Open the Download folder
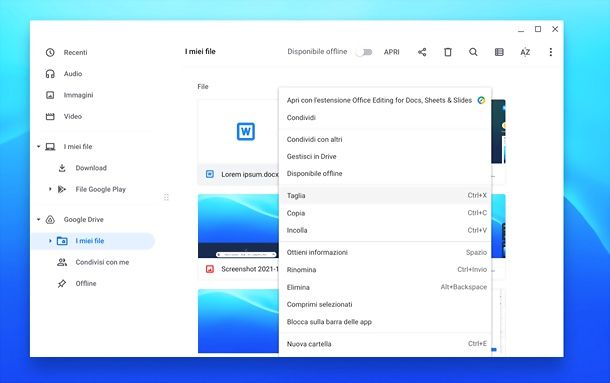 coord(91,168)
